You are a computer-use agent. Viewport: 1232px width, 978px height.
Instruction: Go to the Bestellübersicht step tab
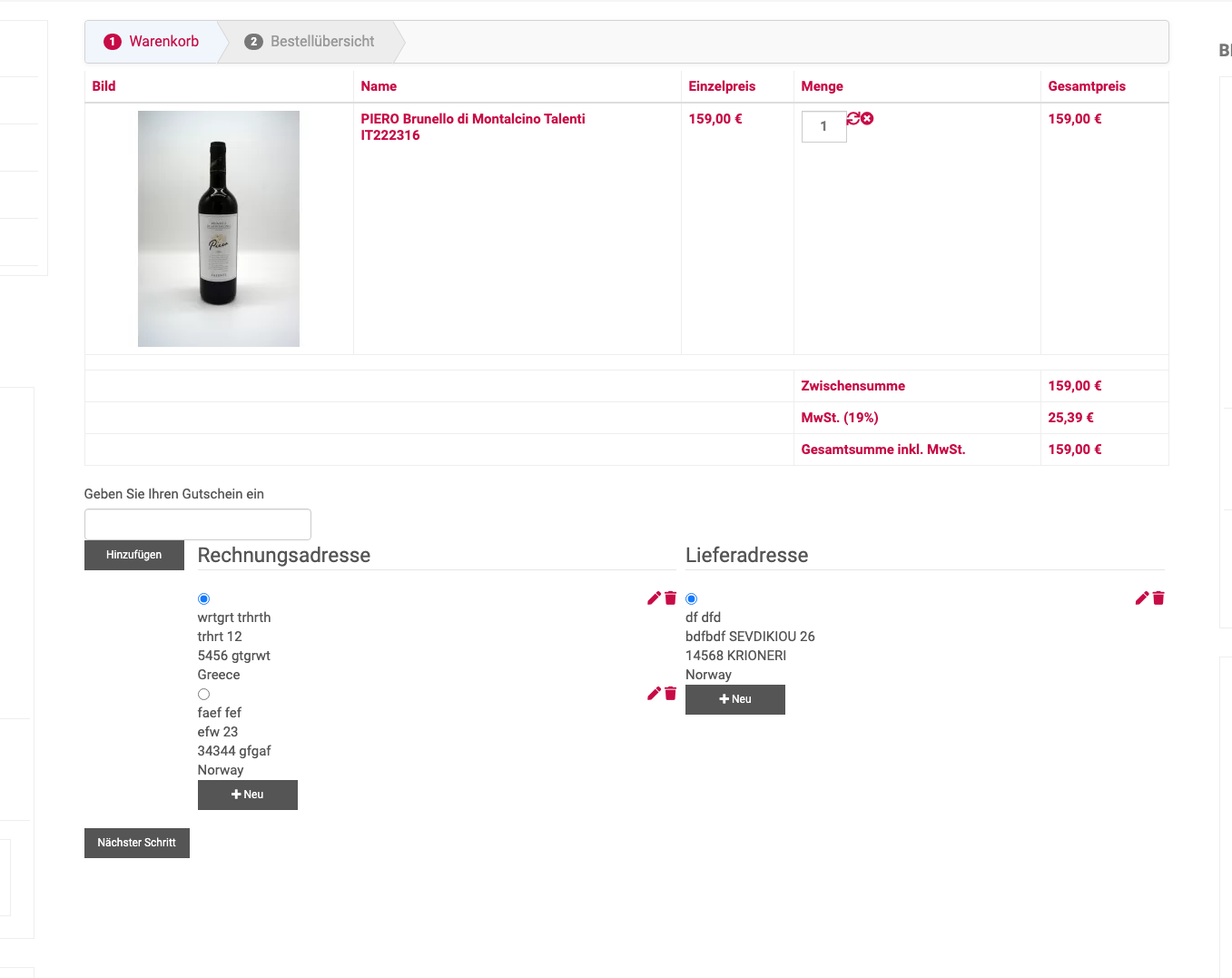point(310,42)
